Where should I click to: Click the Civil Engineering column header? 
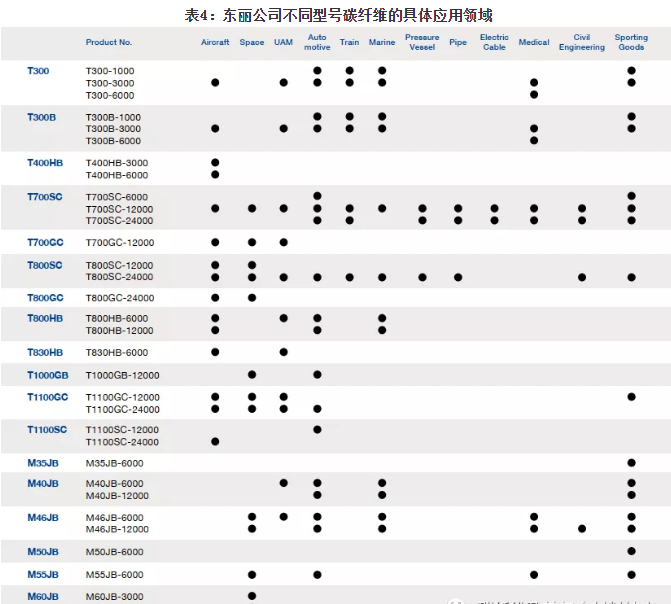[582, 42]
